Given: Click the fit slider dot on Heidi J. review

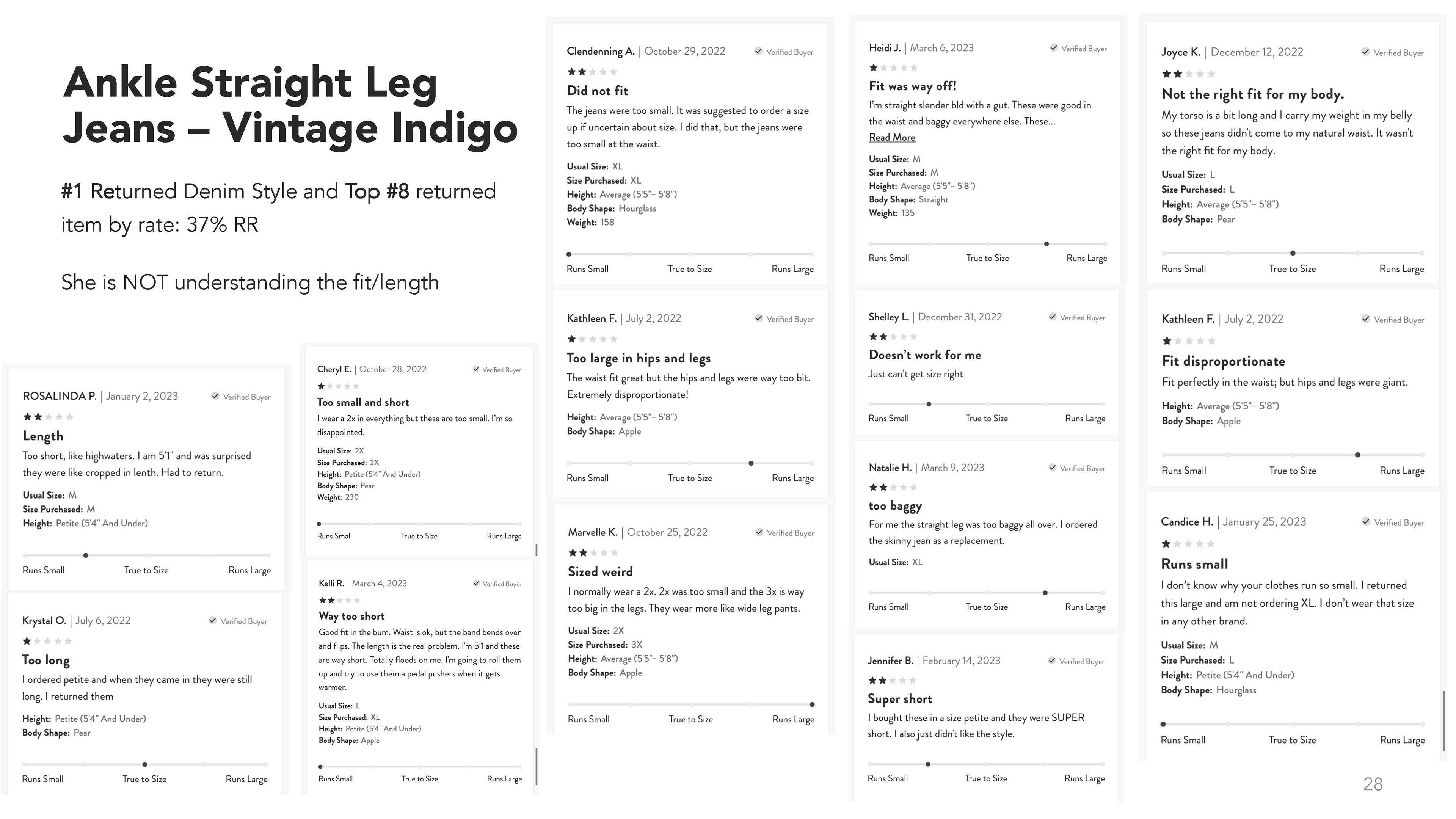Looking at the screenshot, I should 1047,243.
